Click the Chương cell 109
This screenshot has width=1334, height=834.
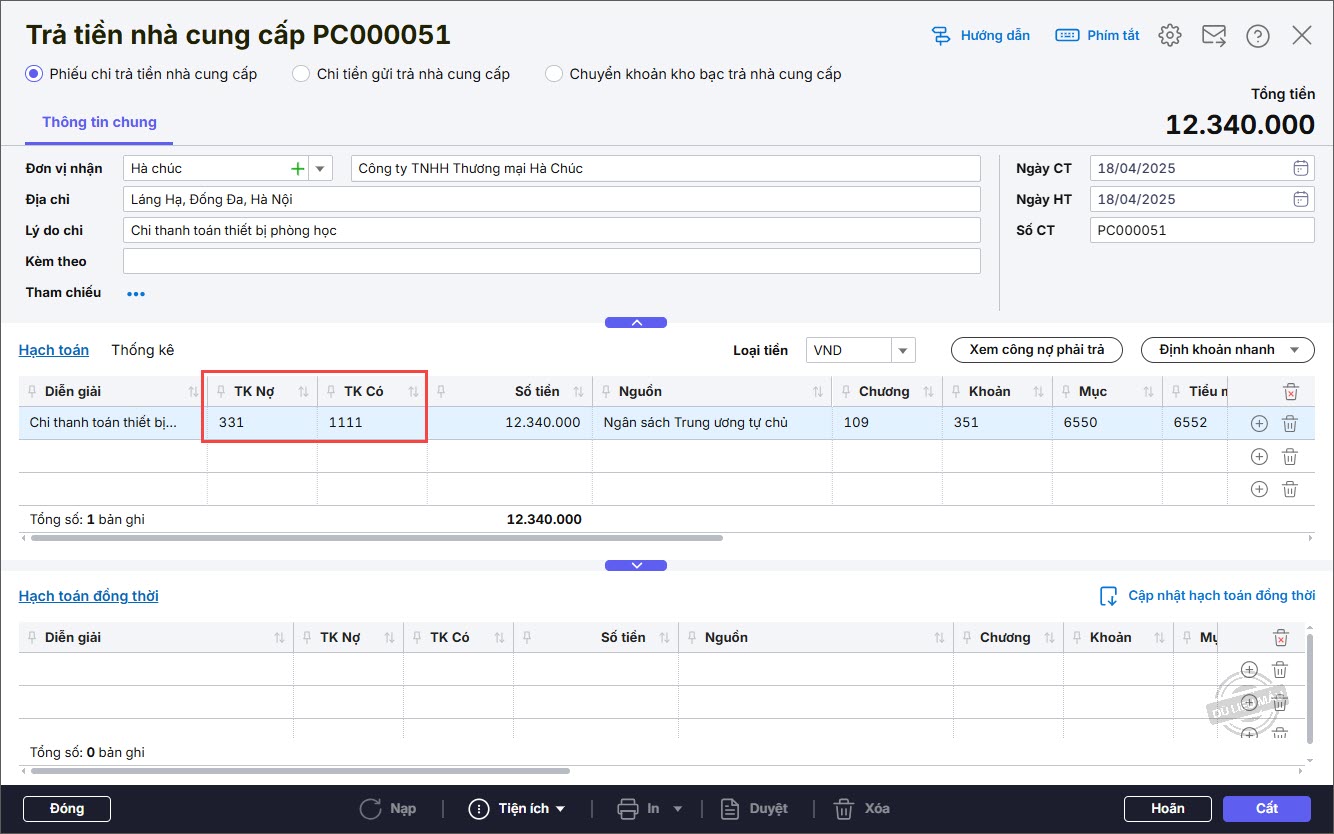pyautogui.click(x=886, y=423)
